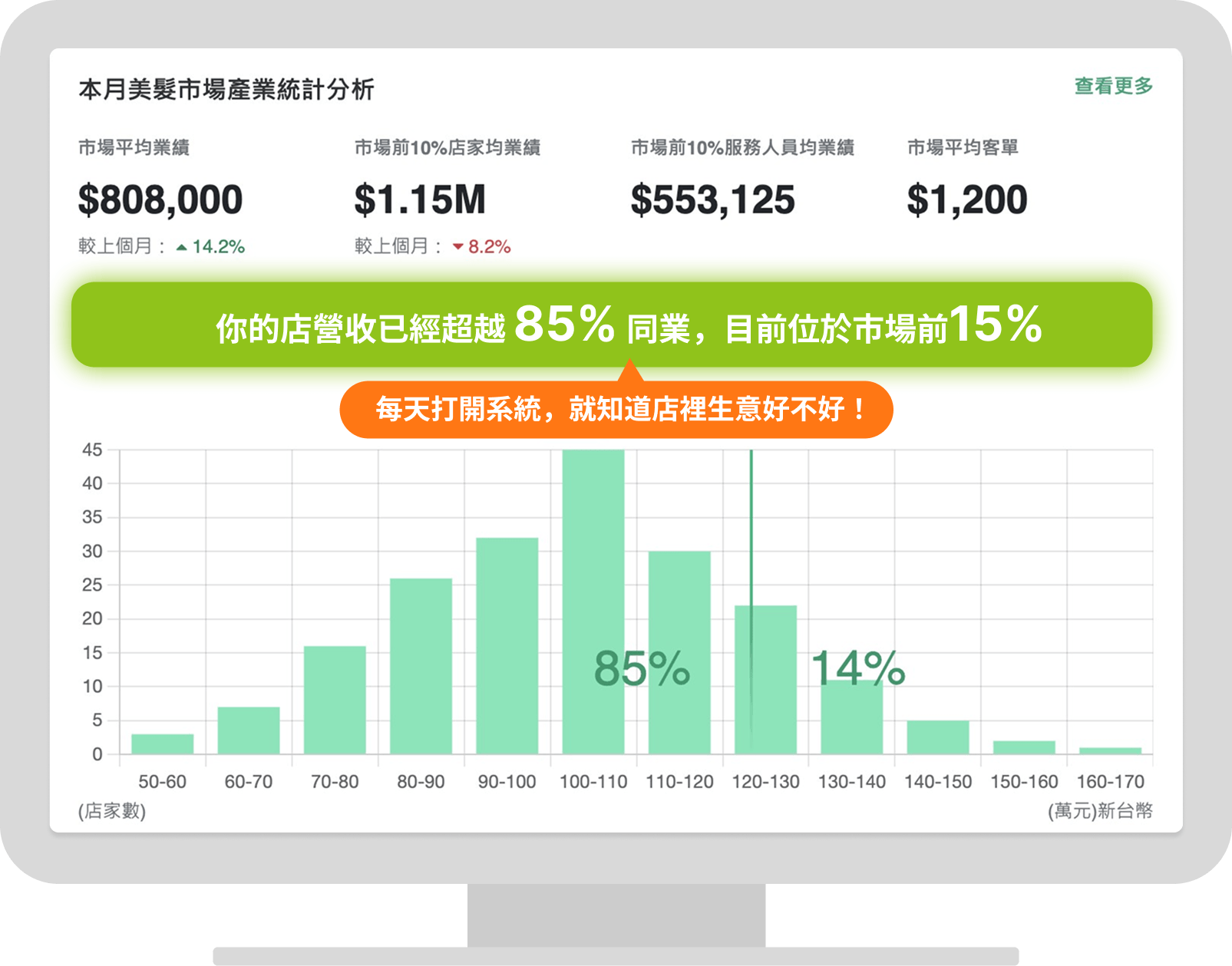Click the red down-arrow beside 8.2%
The height and width of the screenshot is (966, 1232).
460,247
